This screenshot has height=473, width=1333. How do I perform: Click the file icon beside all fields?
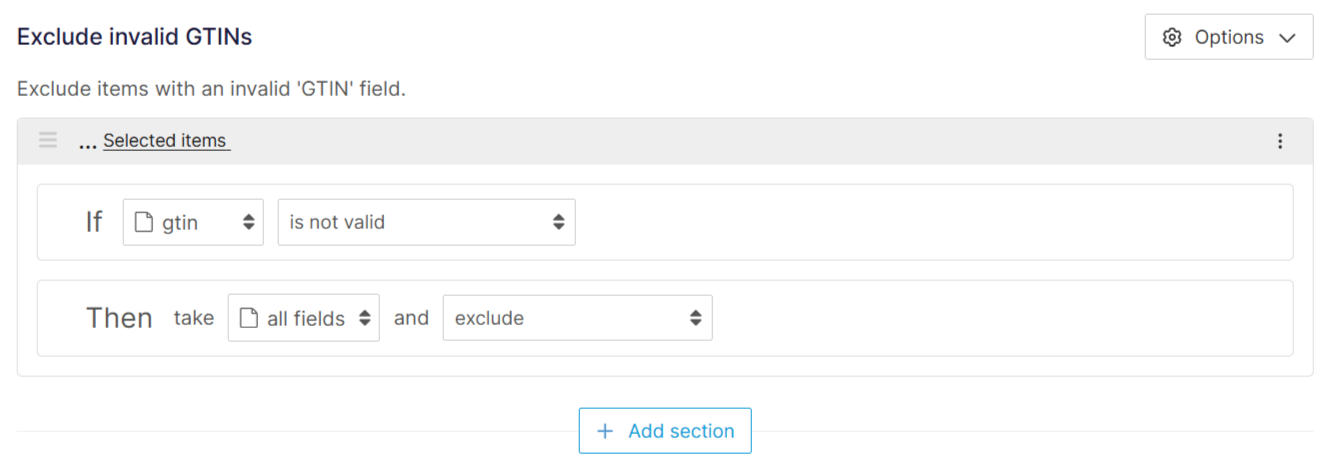(x=248, y=318)
